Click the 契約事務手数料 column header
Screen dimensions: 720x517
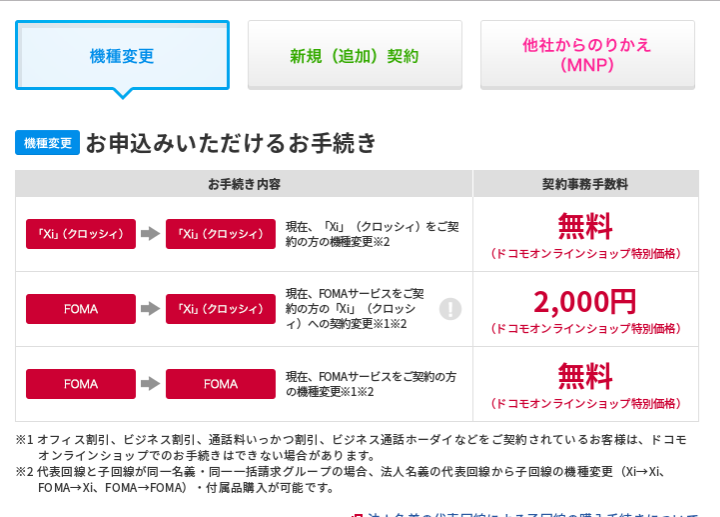(585, 184)
